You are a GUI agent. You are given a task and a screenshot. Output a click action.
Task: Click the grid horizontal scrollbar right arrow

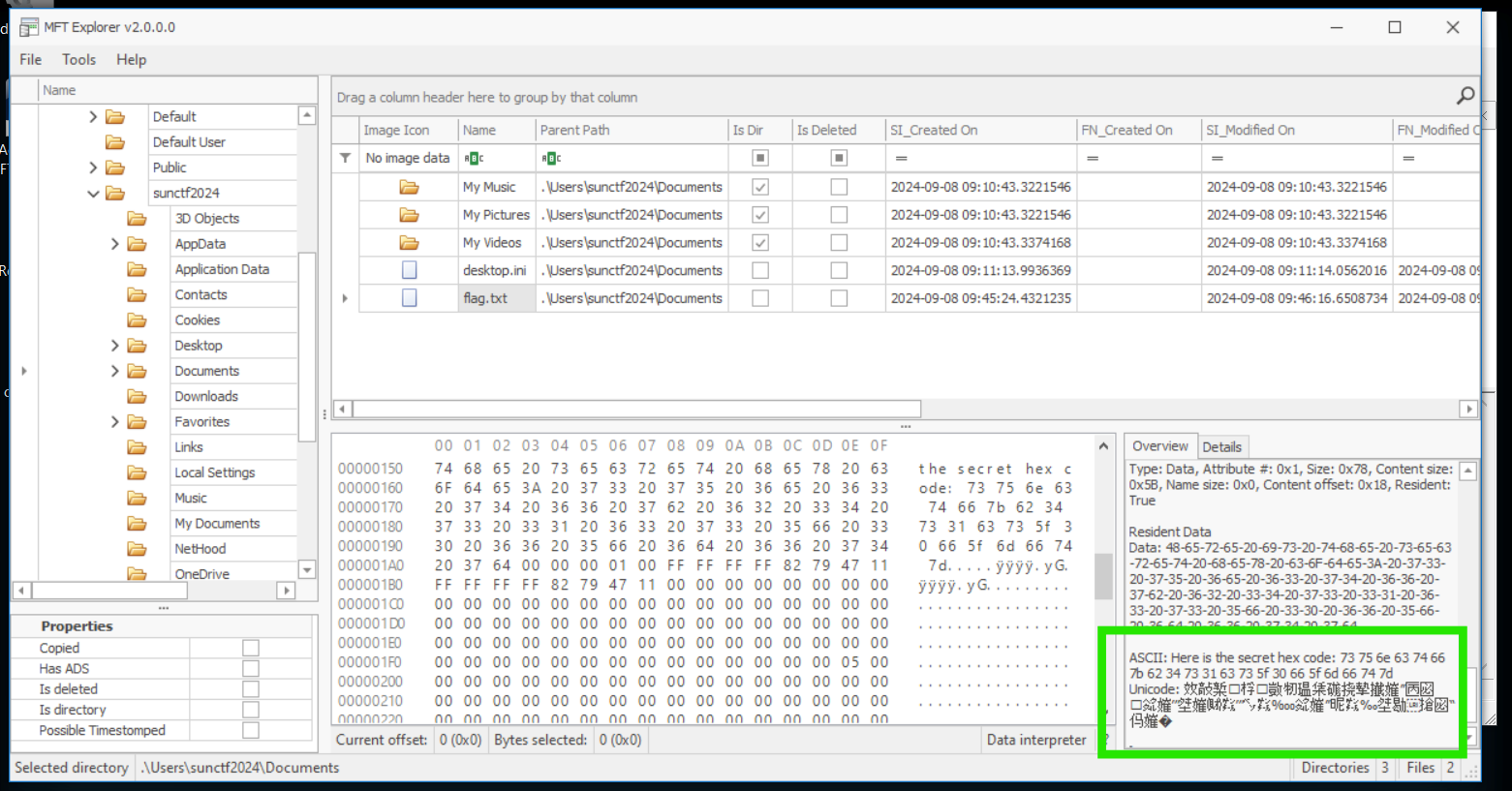(1469, 409)
